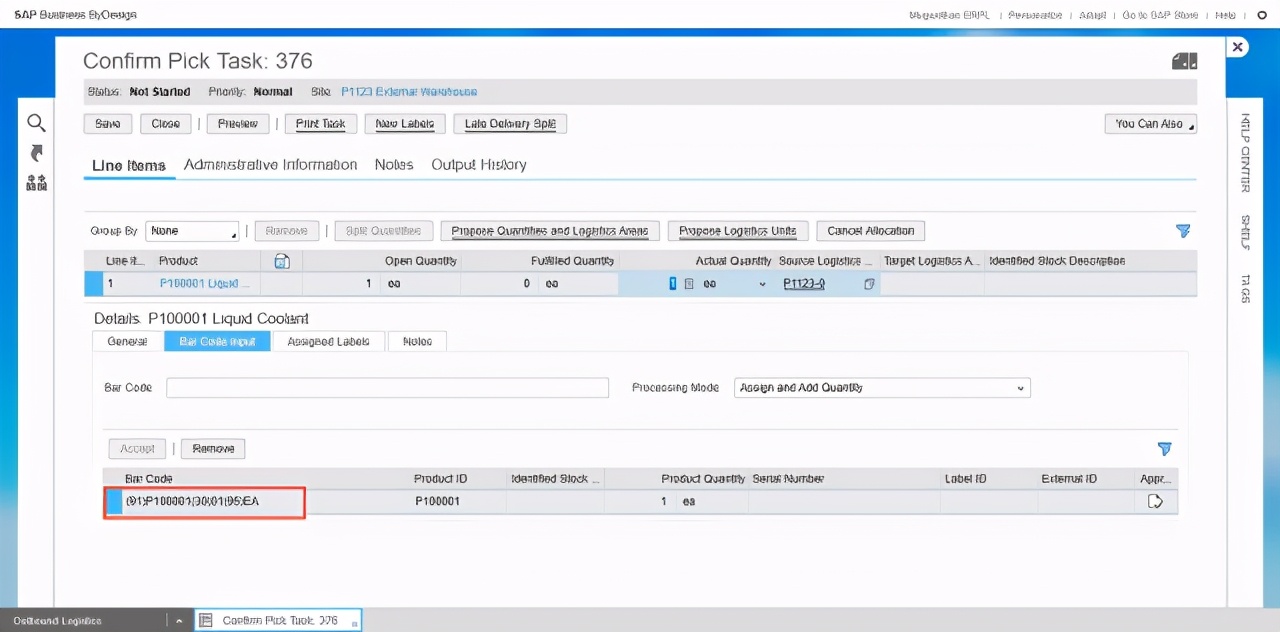Click into the Bar Code input field
Viewport: 1280px width, 632px height.
click(x=387, y=388)
